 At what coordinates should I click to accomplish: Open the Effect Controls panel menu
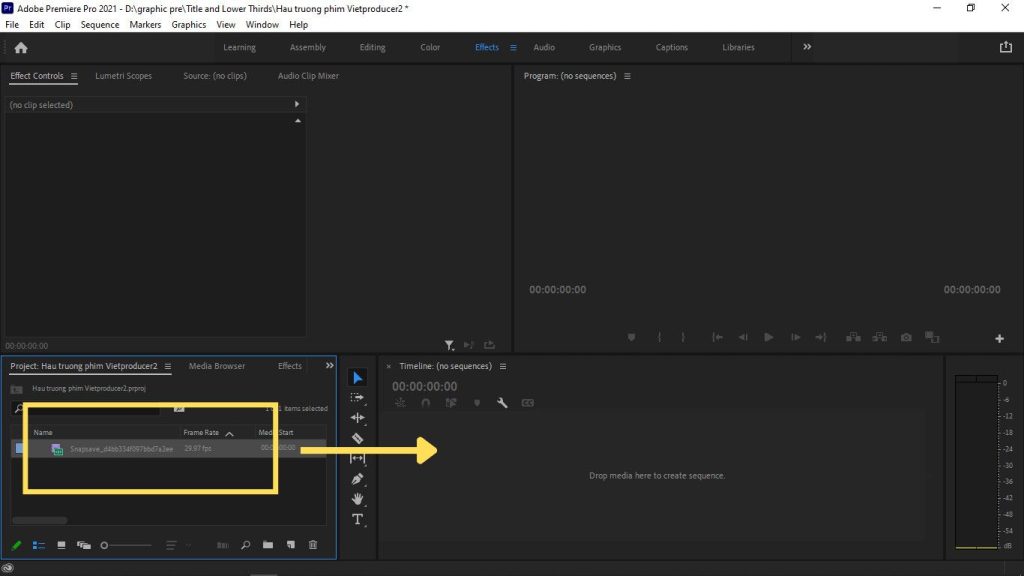pyautogui.click(x=74, y=76)
